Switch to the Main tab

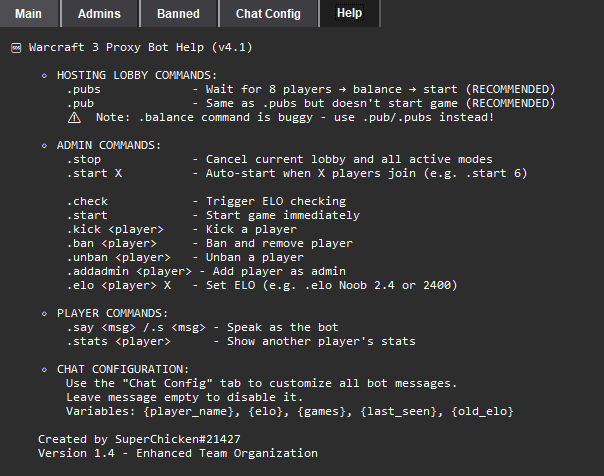(29, 13)
